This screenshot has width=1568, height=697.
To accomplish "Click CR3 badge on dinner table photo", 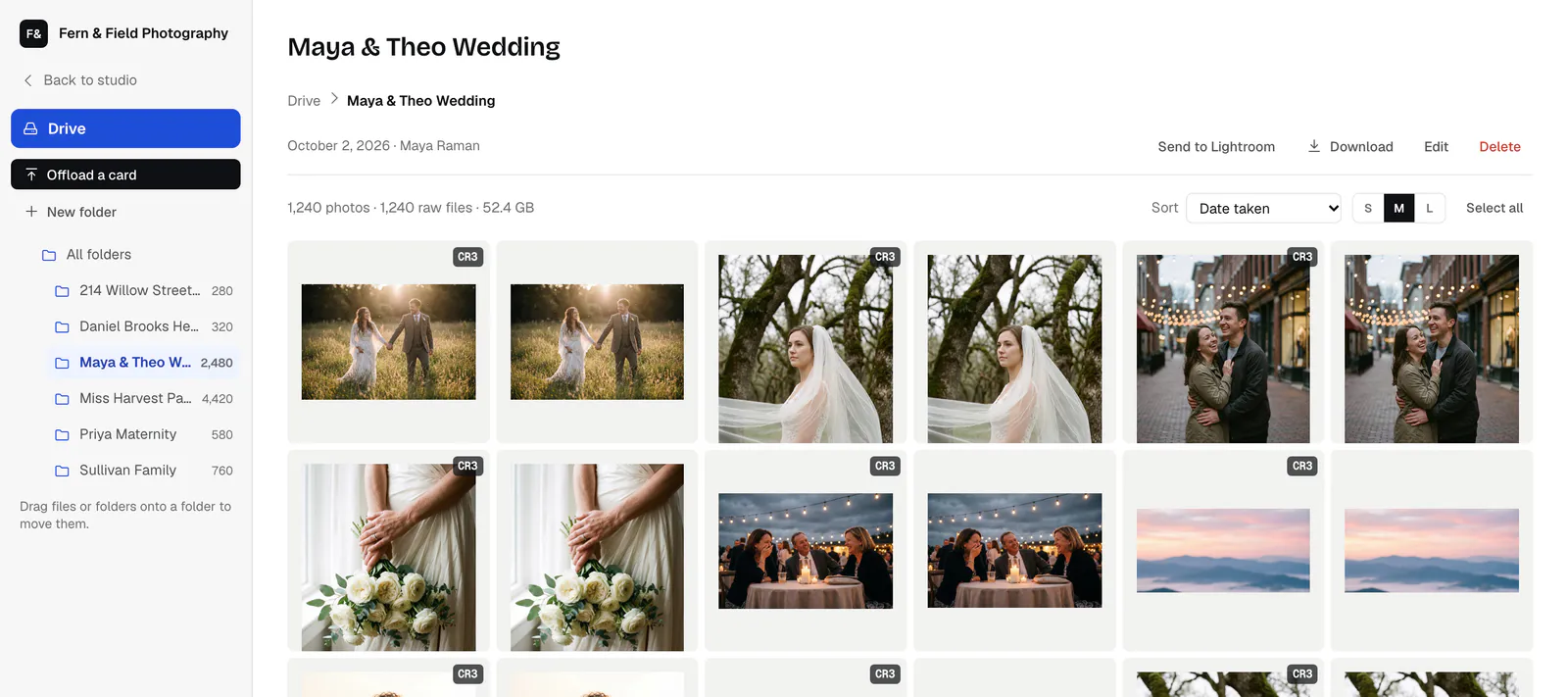I will click(x=885, y=466).
